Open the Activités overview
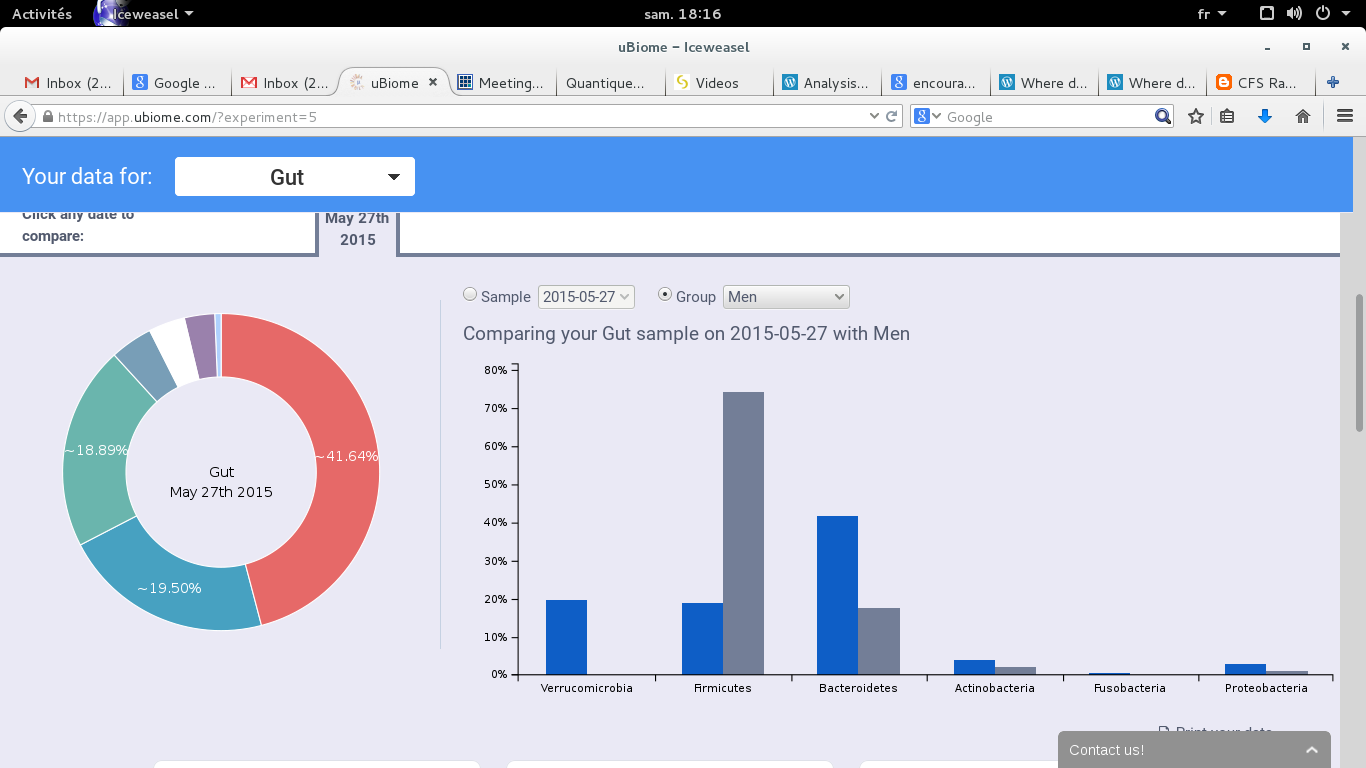 [42, 14]
